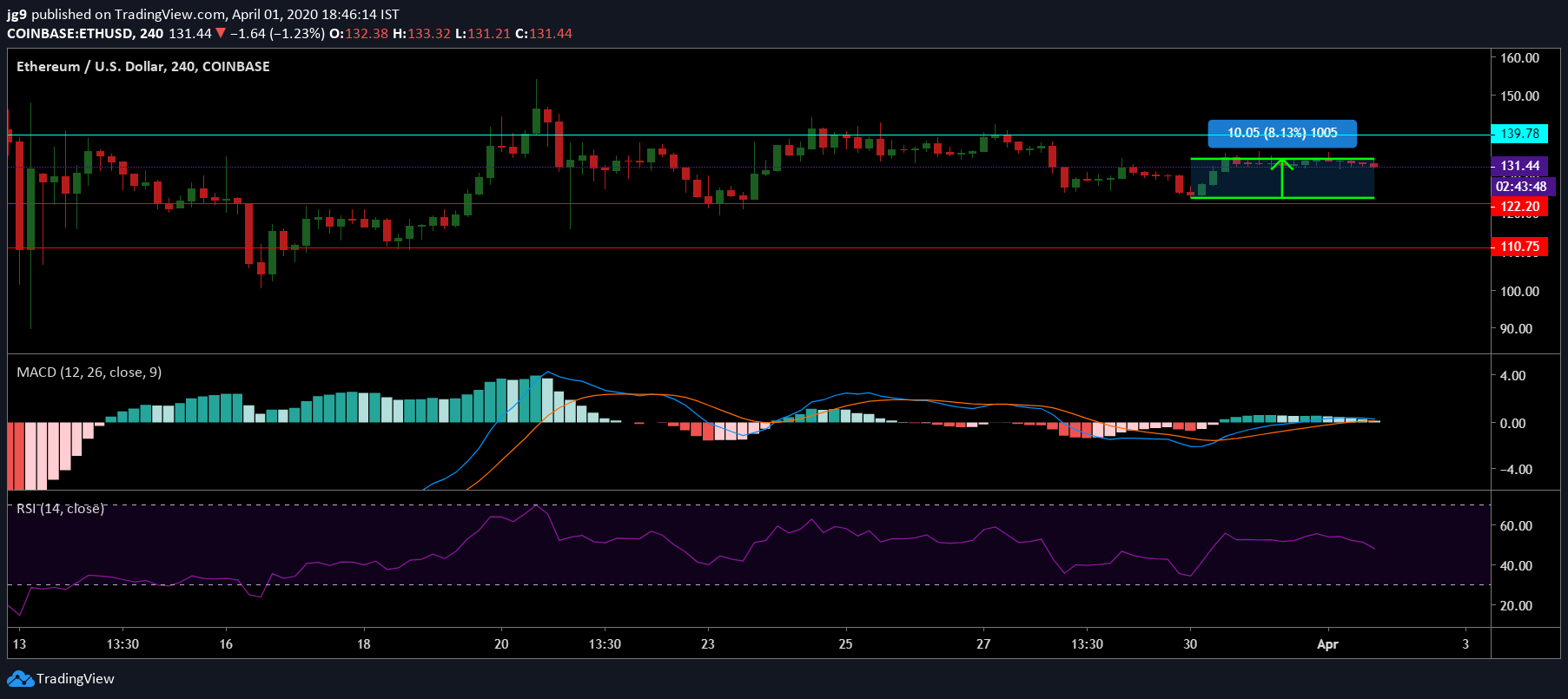Viewport: 1568px width, 699px height.
Task: Click the TradingView brand name text
Action: 76,679
